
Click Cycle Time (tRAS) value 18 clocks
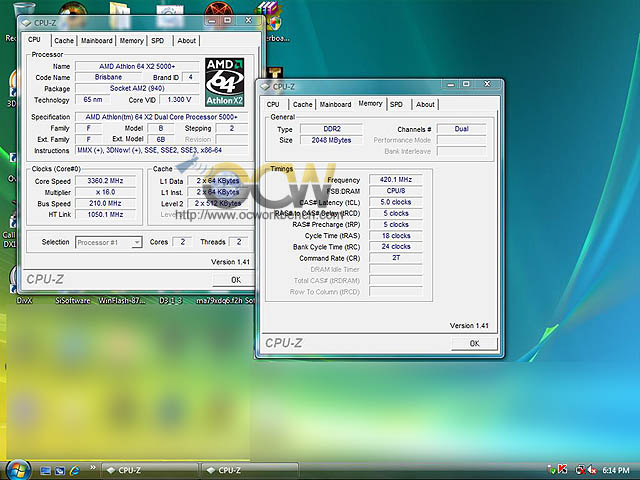(396, 236)
